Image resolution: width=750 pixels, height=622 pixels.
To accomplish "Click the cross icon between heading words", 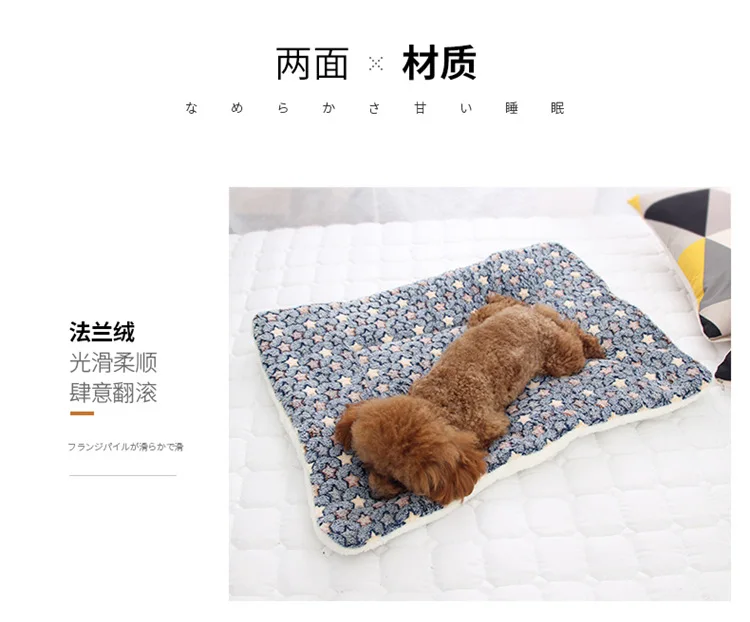I will 376,64.
